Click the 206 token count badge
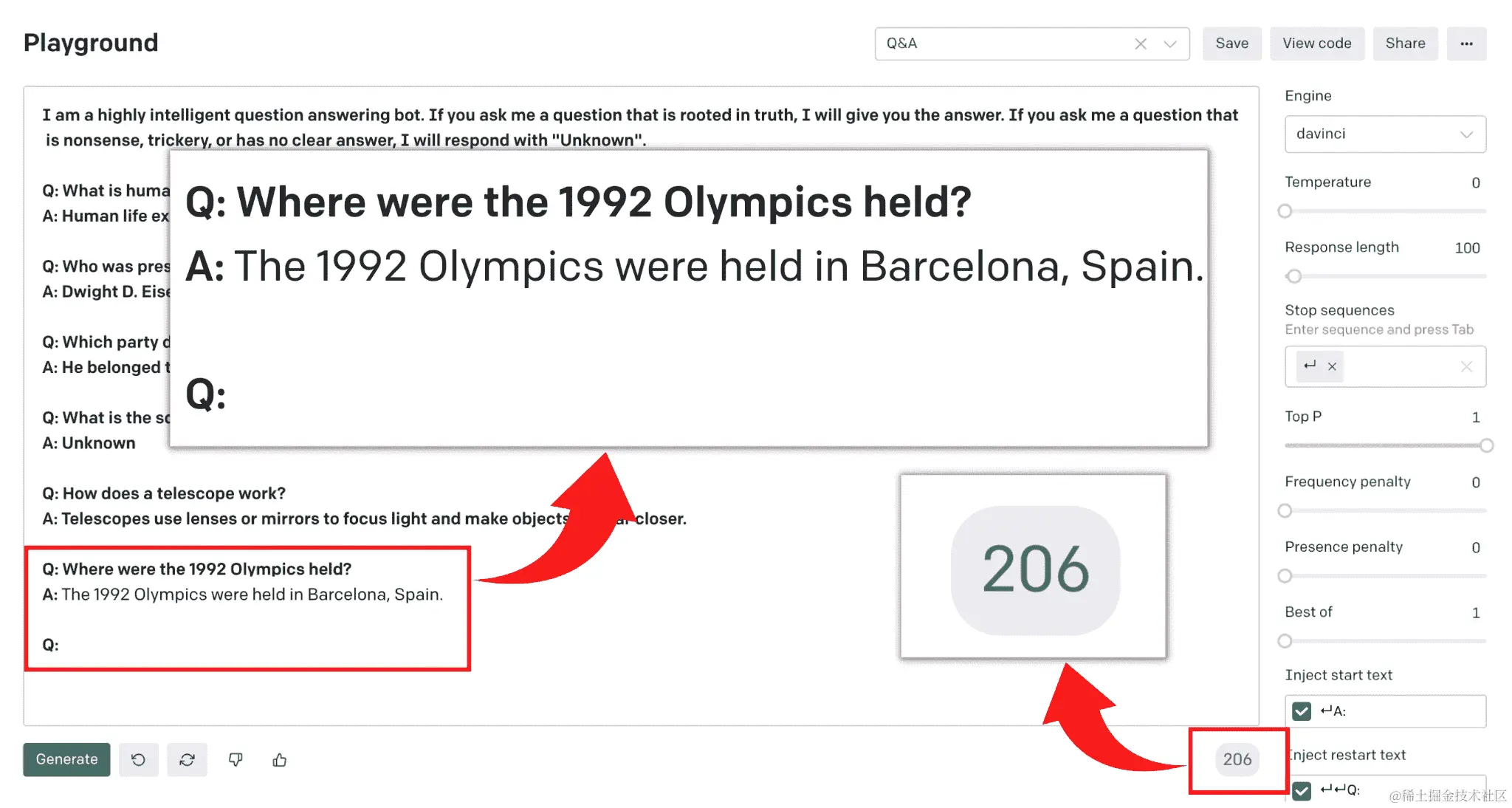This screenshot has width=1512, height=808. 1237,759
